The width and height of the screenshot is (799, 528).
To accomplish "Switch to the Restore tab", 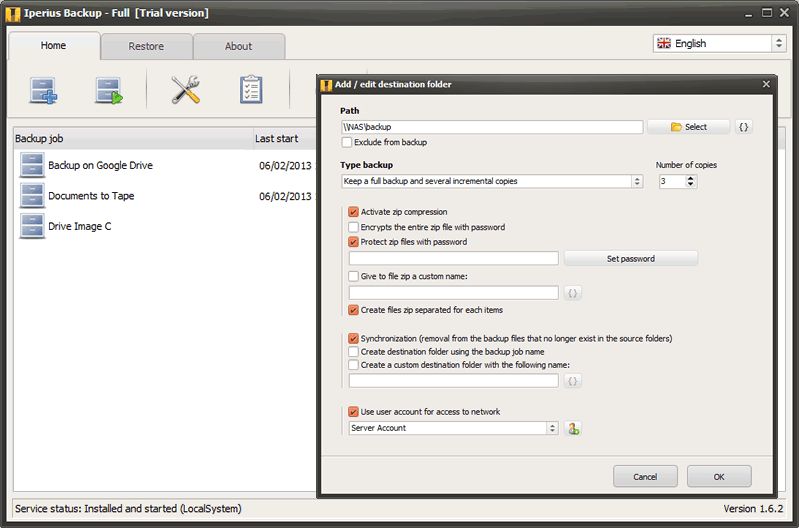I will pos(146,46).
